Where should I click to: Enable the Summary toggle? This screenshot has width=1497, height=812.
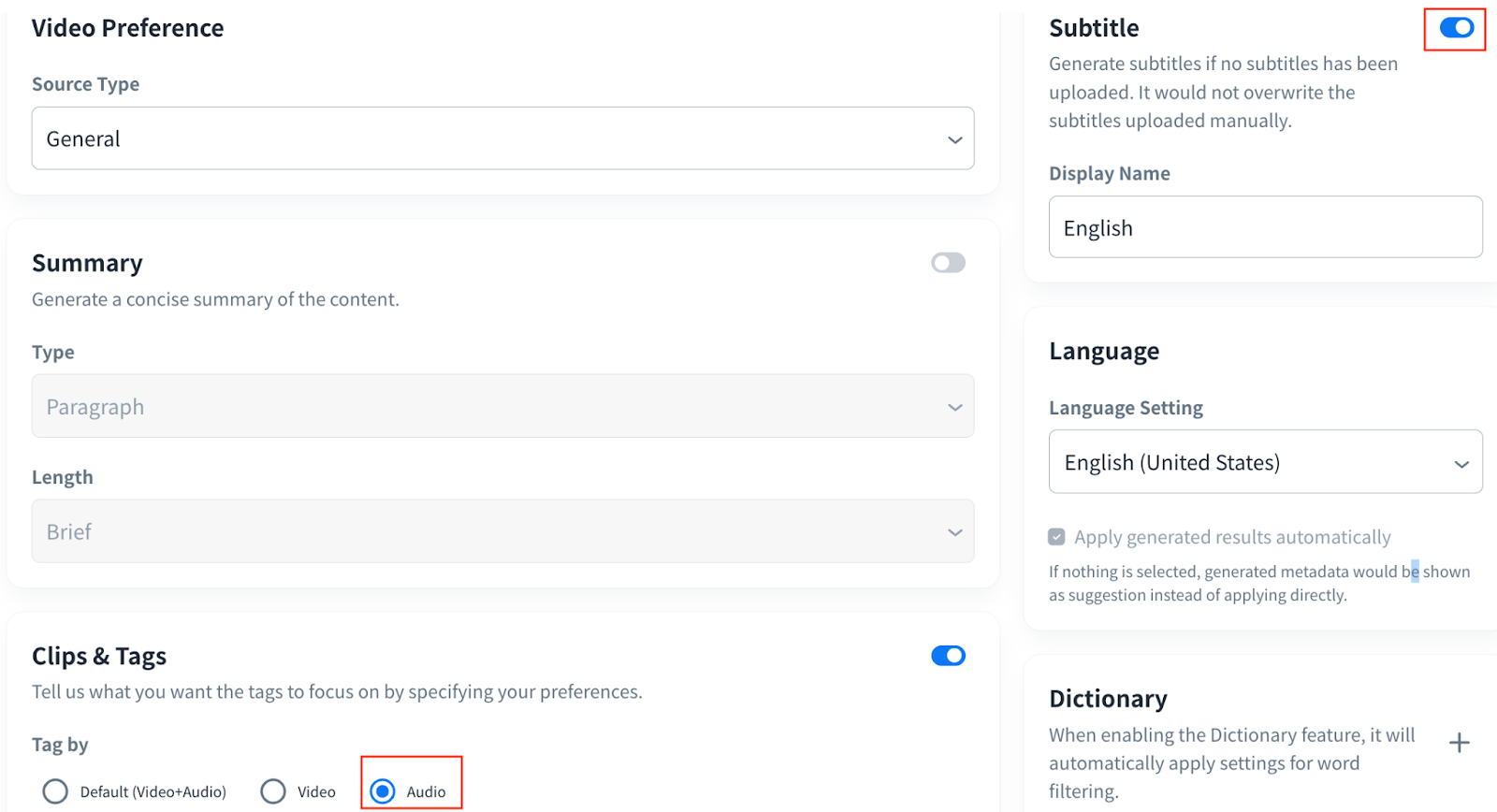tap(948, 263)
